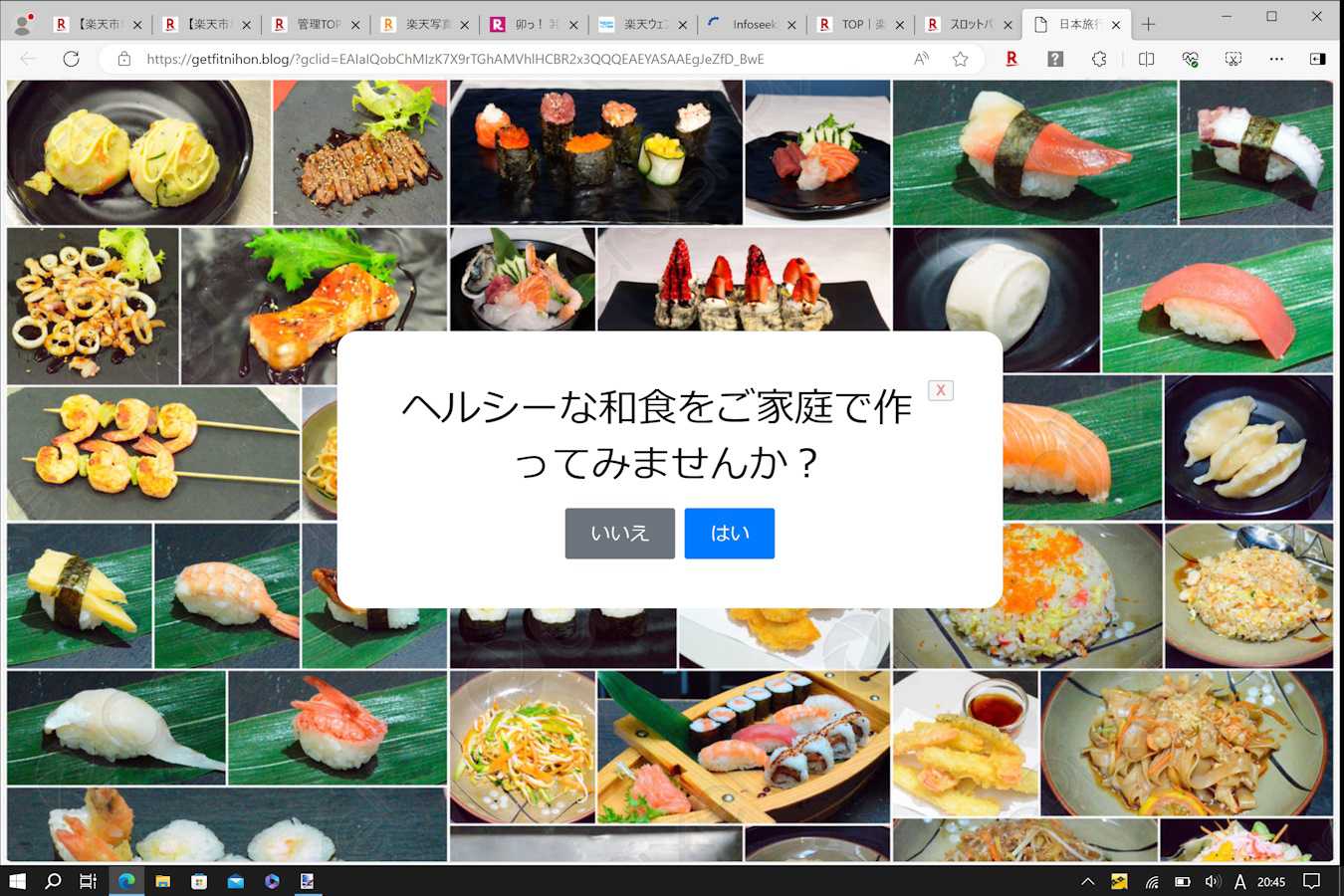Open the volume speaker tray icon
This screenshot has height=896, width=1344.
coord(1212,881)
